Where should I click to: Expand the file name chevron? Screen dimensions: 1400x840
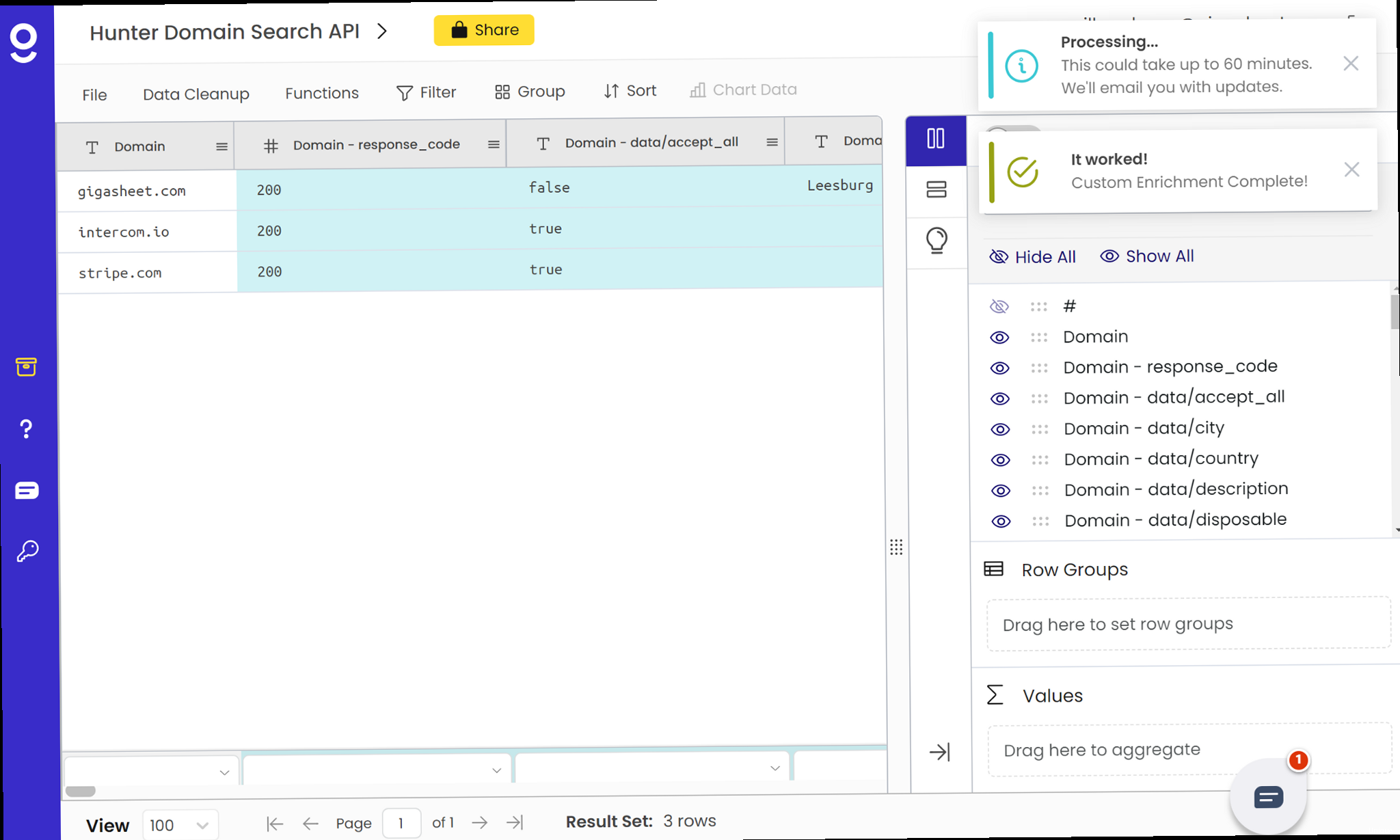(382, 31)
